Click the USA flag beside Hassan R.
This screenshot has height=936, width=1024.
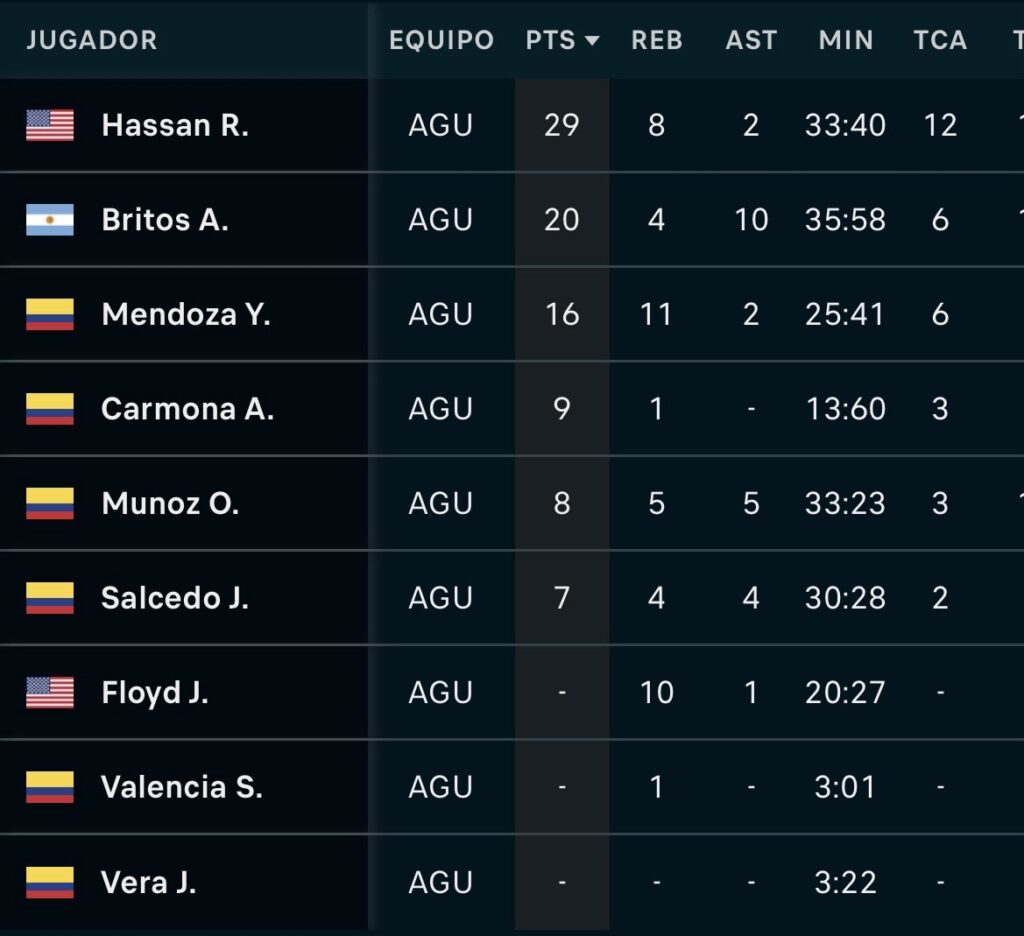pyautogui.click(x=50, y=125)
